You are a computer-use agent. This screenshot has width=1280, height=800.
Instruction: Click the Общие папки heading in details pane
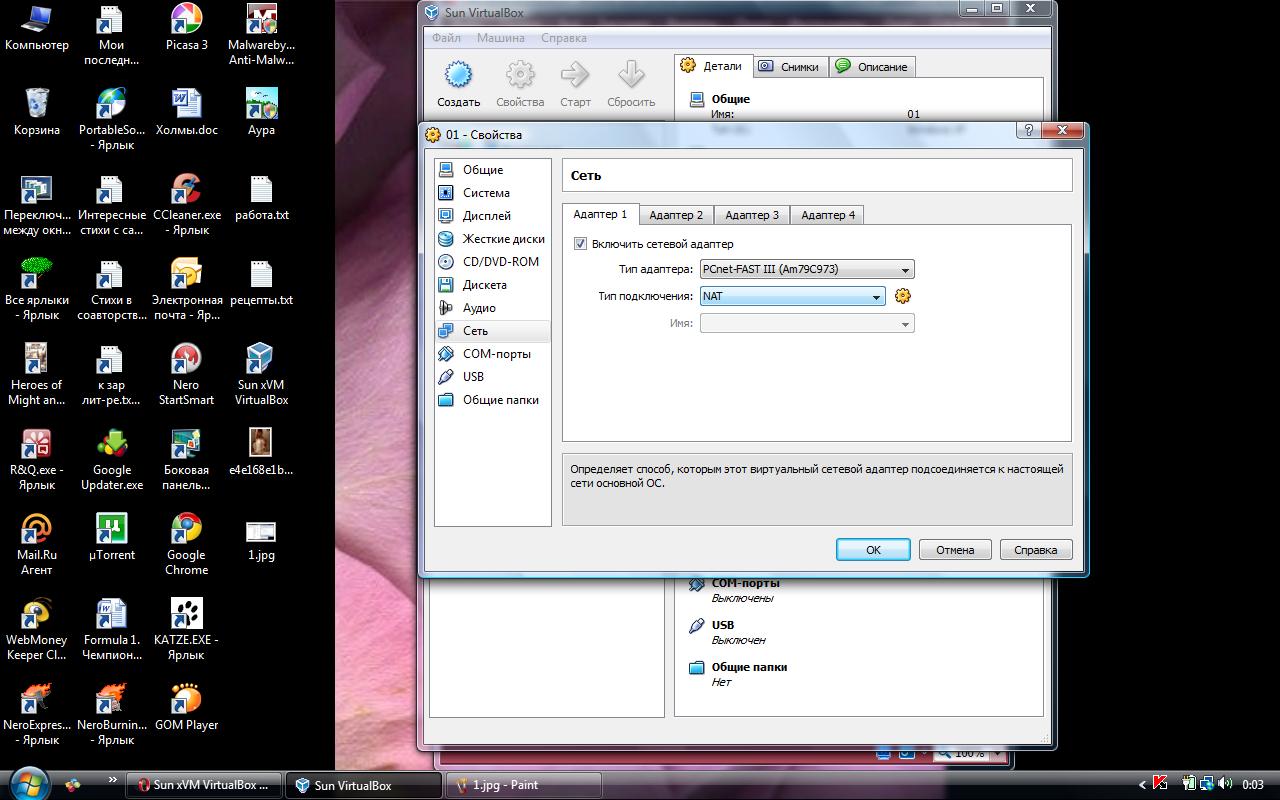749,667
